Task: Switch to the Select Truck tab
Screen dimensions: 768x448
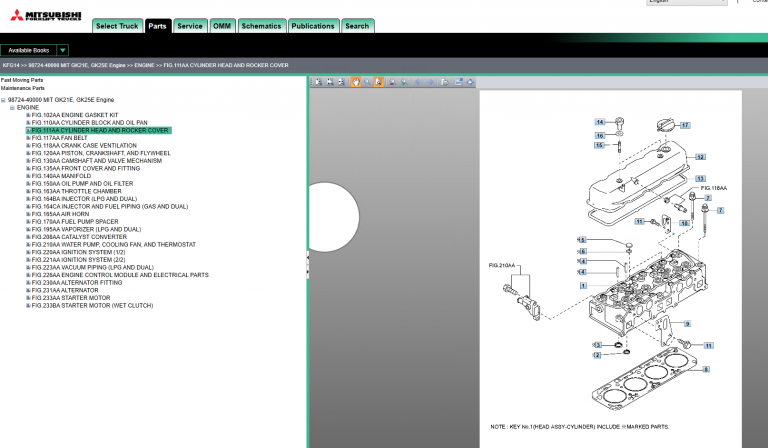Action: [x=117, y=26]
